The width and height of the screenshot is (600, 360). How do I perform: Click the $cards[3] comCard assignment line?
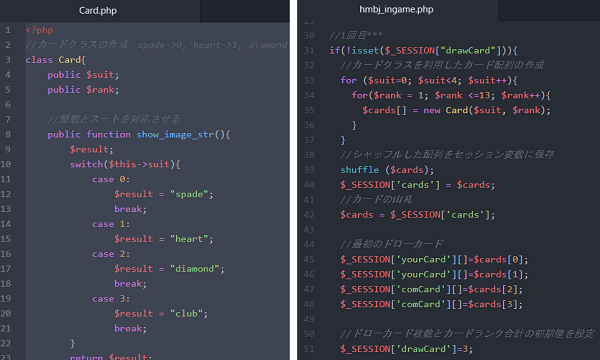point(431,304)
